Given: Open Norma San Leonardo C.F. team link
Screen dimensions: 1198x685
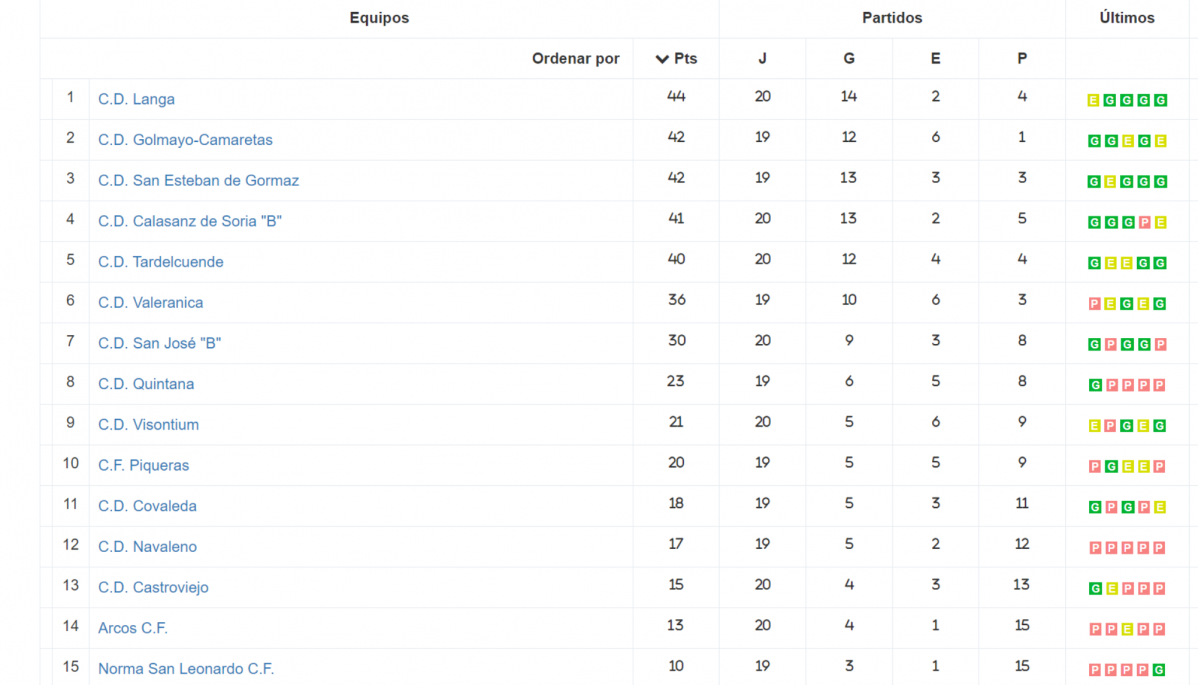Looking at the screenshot, I should coord(186,669).
